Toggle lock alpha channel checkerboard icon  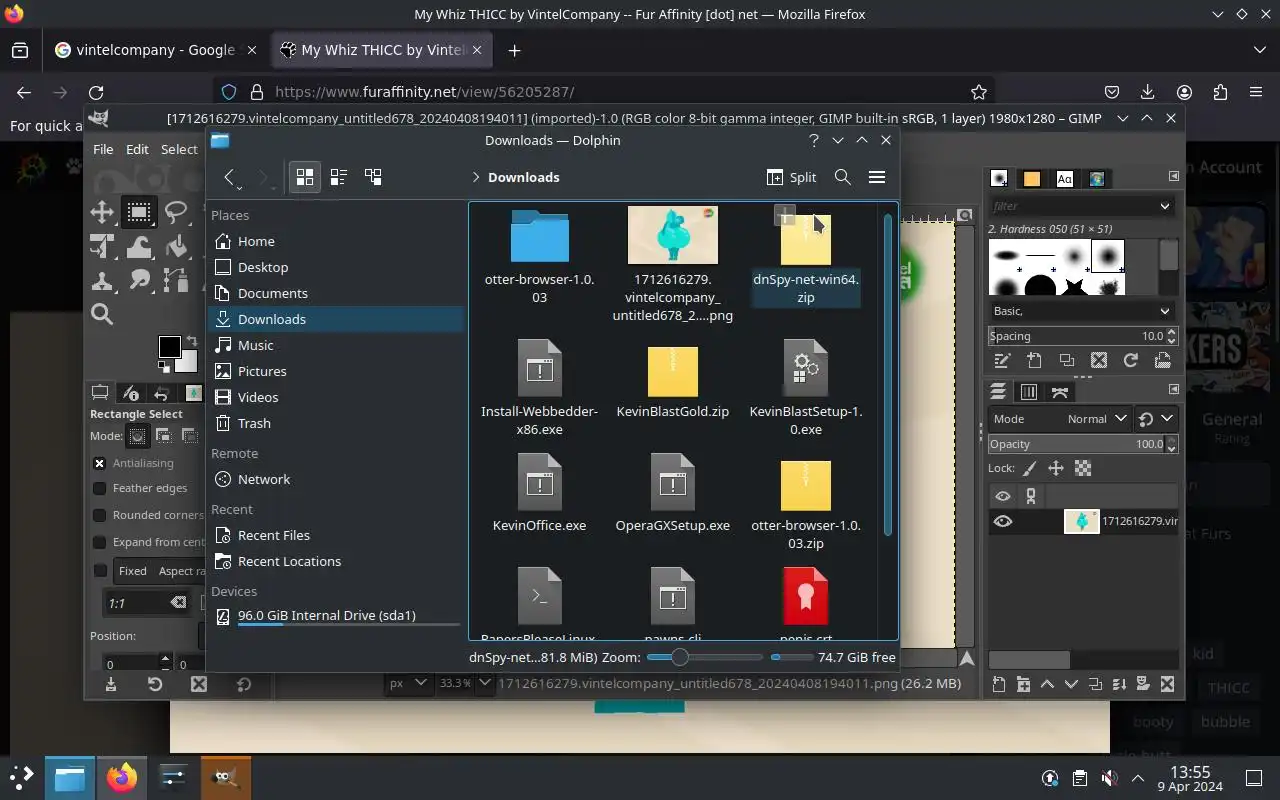pyautogui.click(x=1083, y=468)
